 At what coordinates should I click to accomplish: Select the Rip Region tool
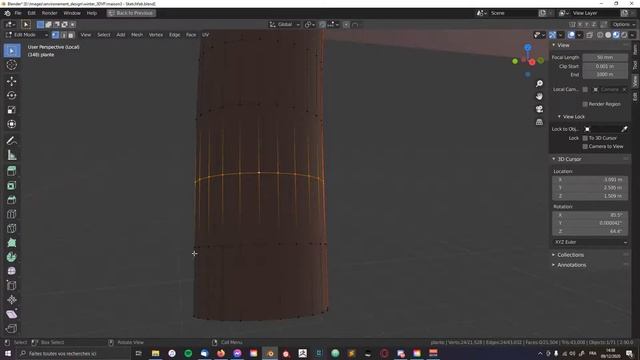click(11, 329)
